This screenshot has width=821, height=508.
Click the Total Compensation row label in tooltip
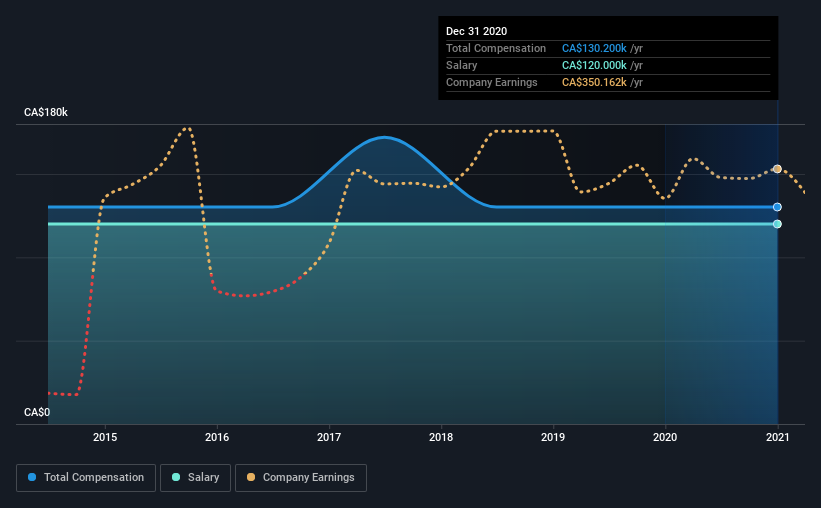496,48
